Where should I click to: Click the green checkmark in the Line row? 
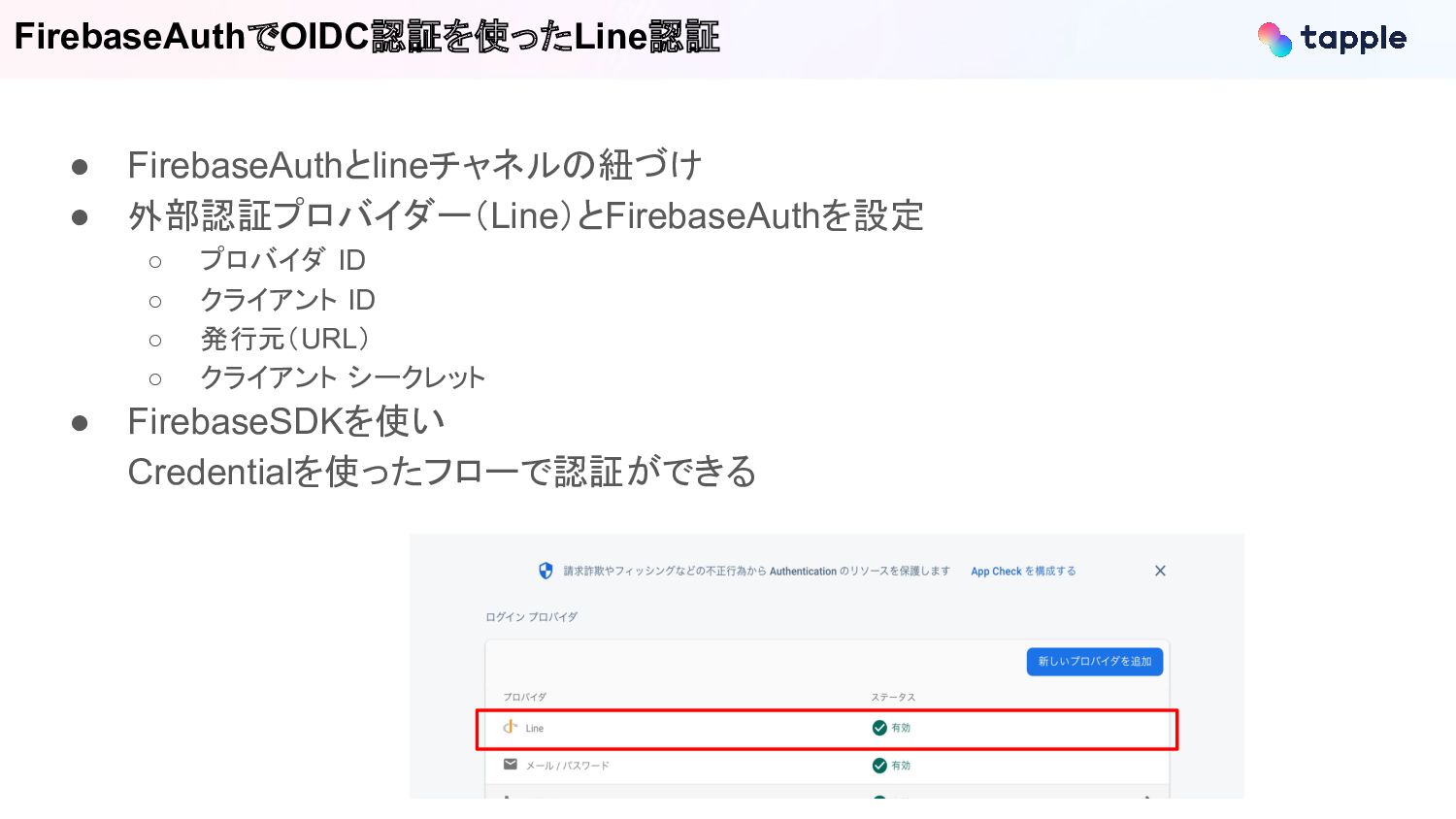click(879, 728)
